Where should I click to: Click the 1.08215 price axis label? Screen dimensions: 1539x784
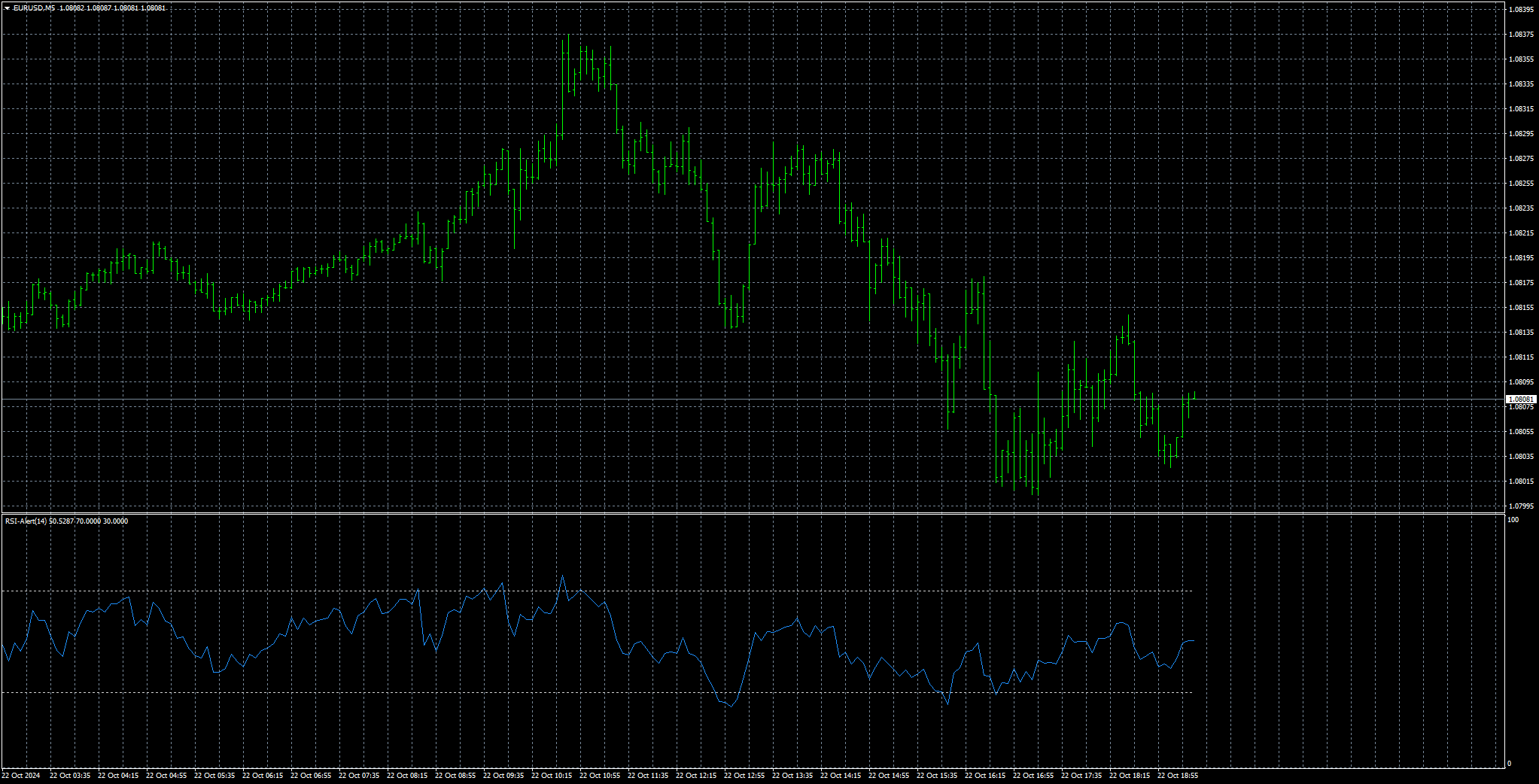1522,233
